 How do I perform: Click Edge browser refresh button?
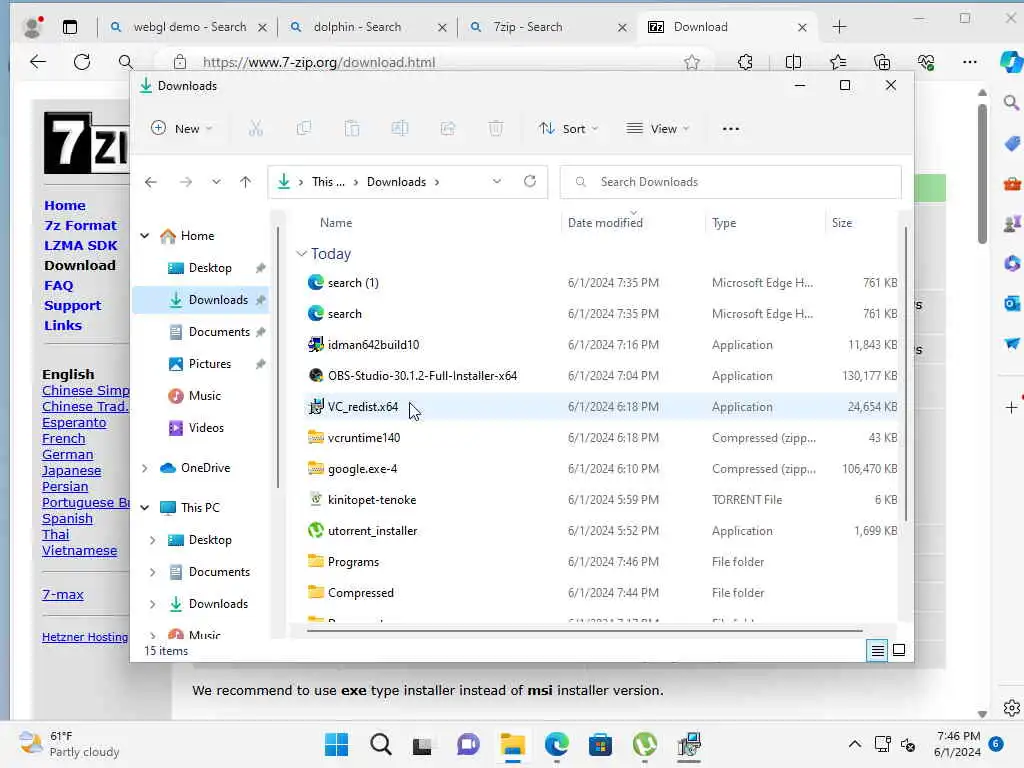pyautogui.click(x=82, y=62)
